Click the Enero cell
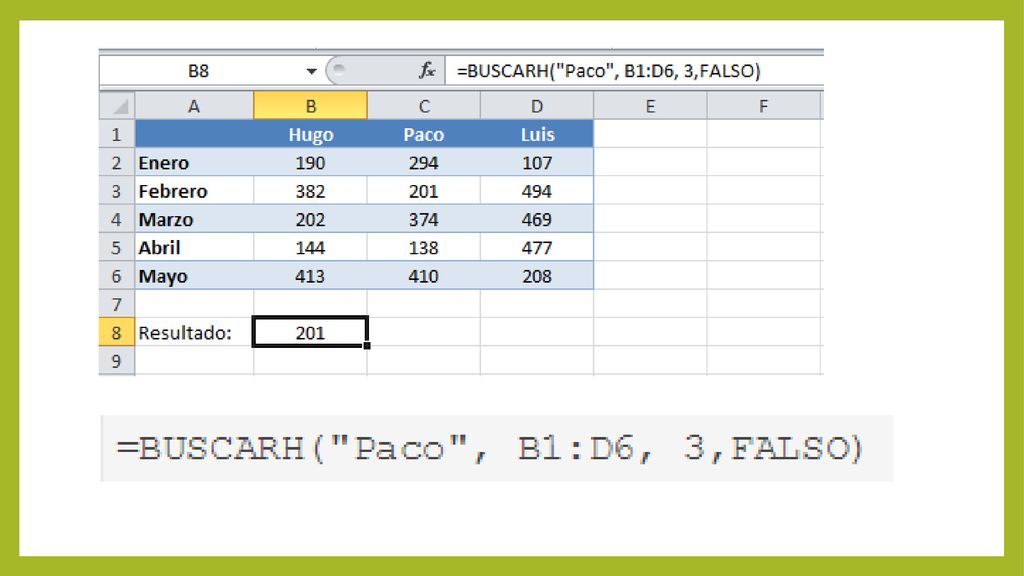Viewport: 1024px width, 576px height. (x=194, y=163)
